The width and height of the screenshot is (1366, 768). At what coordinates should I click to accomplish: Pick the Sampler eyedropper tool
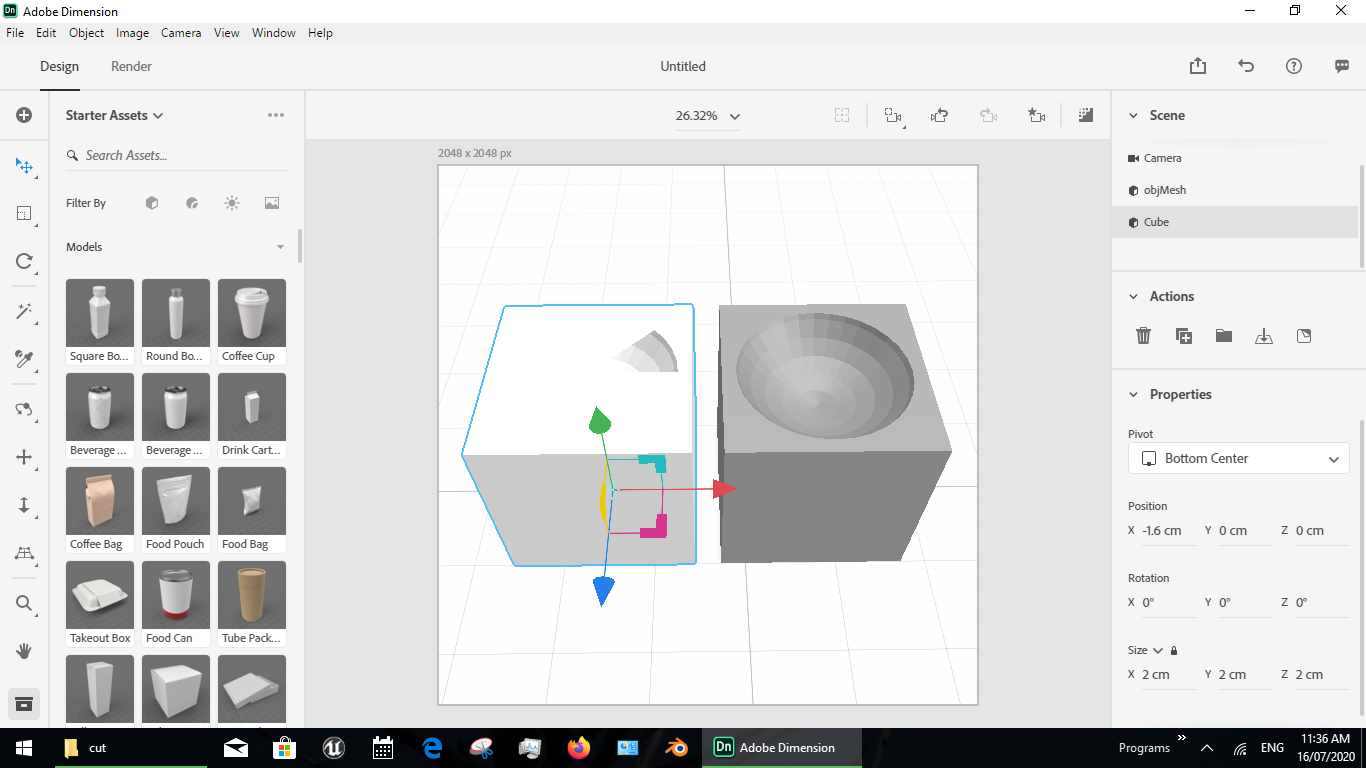24,360
